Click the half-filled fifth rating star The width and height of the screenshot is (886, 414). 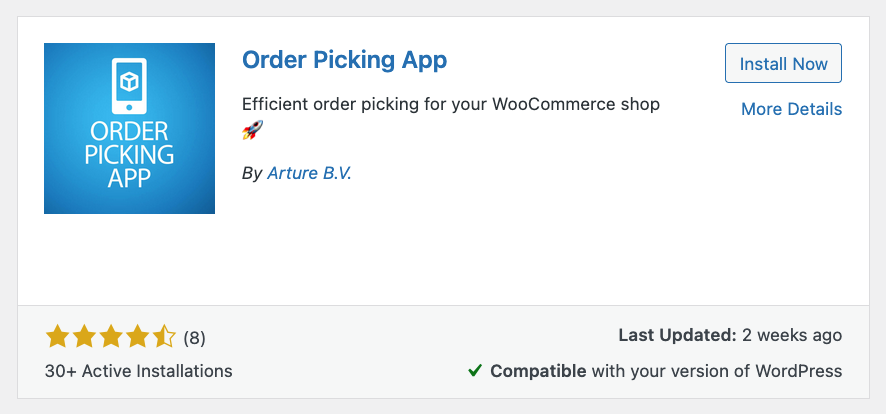pos(165,337)
